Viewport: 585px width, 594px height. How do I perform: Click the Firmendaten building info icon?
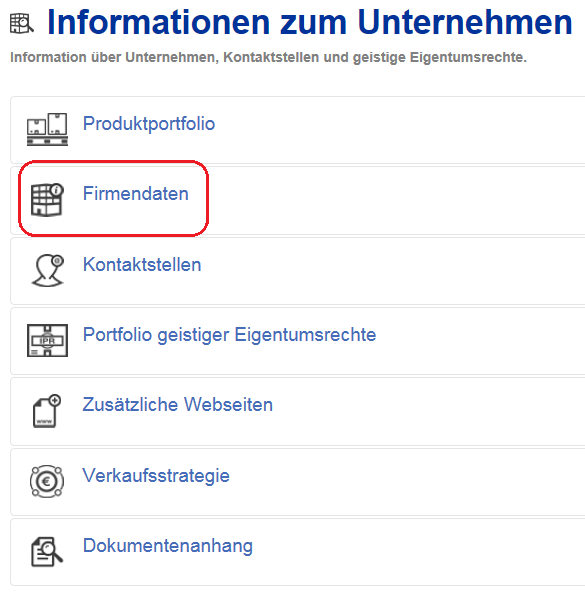click(47, 200)
